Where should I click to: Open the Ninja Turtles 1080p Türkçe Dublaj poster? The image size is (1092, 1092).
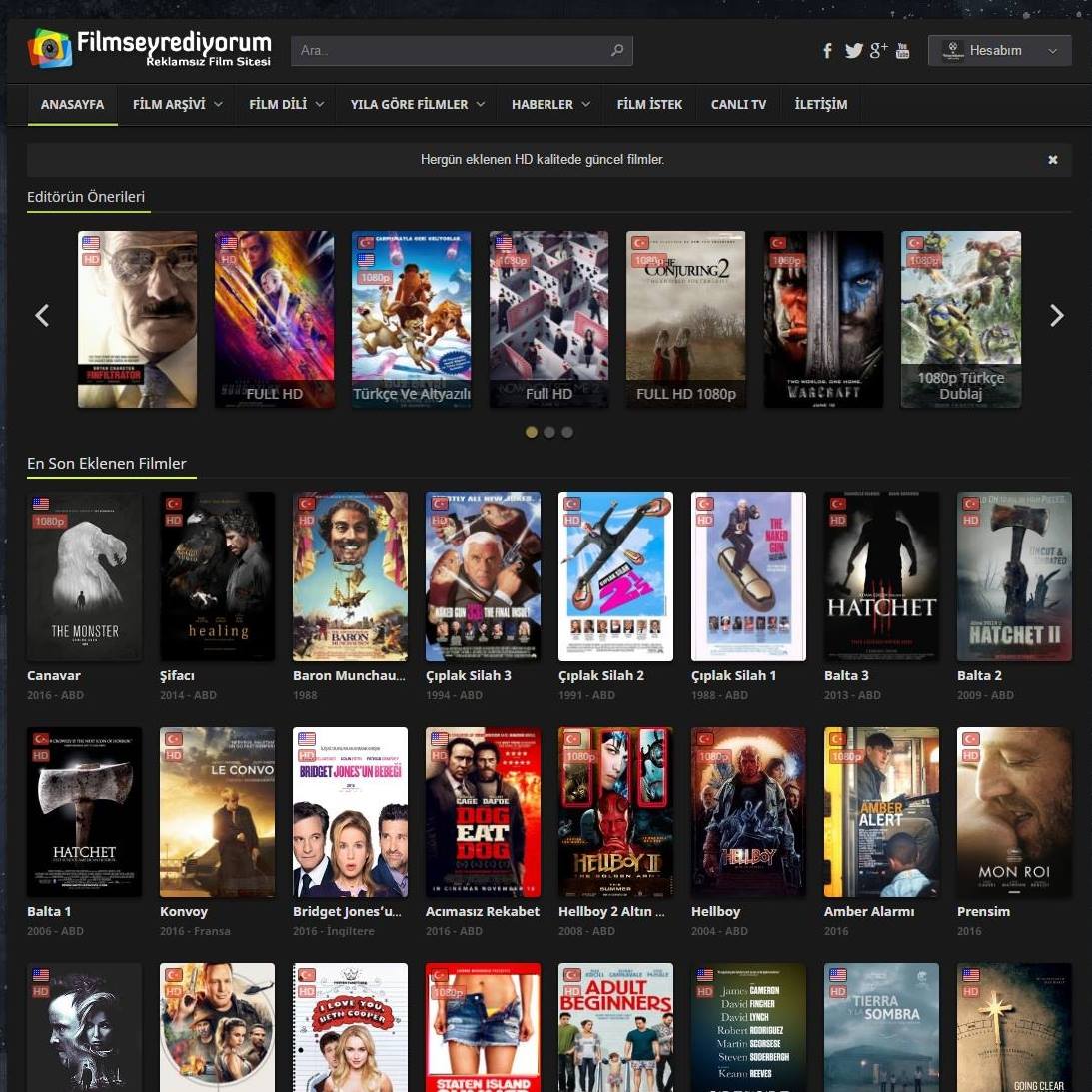pos(960,319)
